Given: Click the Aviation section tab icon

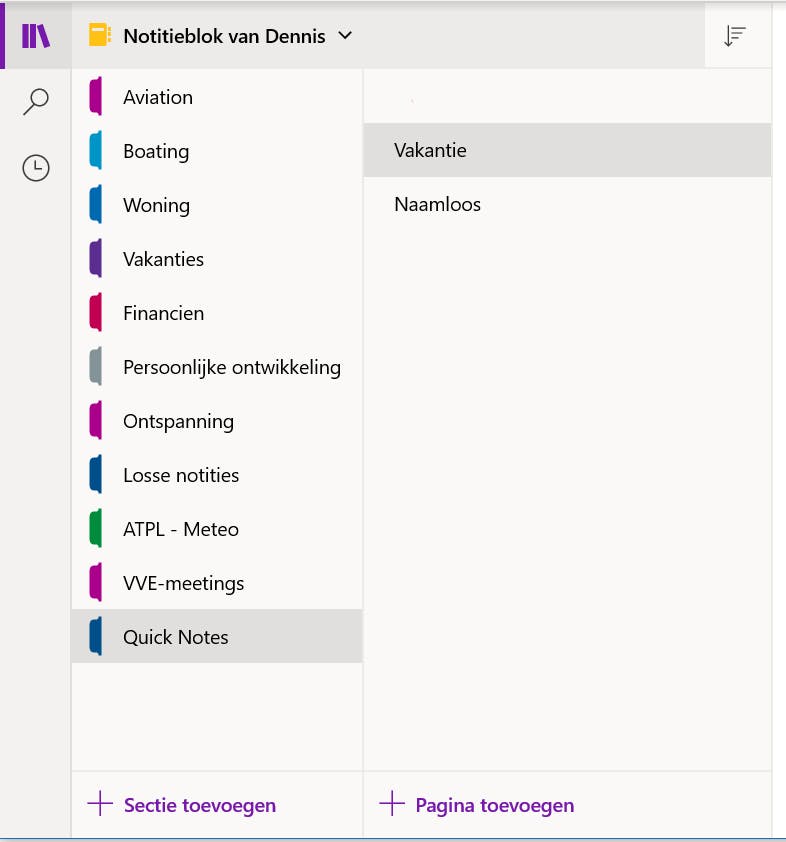Looking at the screenshot, I should (96, 97).
